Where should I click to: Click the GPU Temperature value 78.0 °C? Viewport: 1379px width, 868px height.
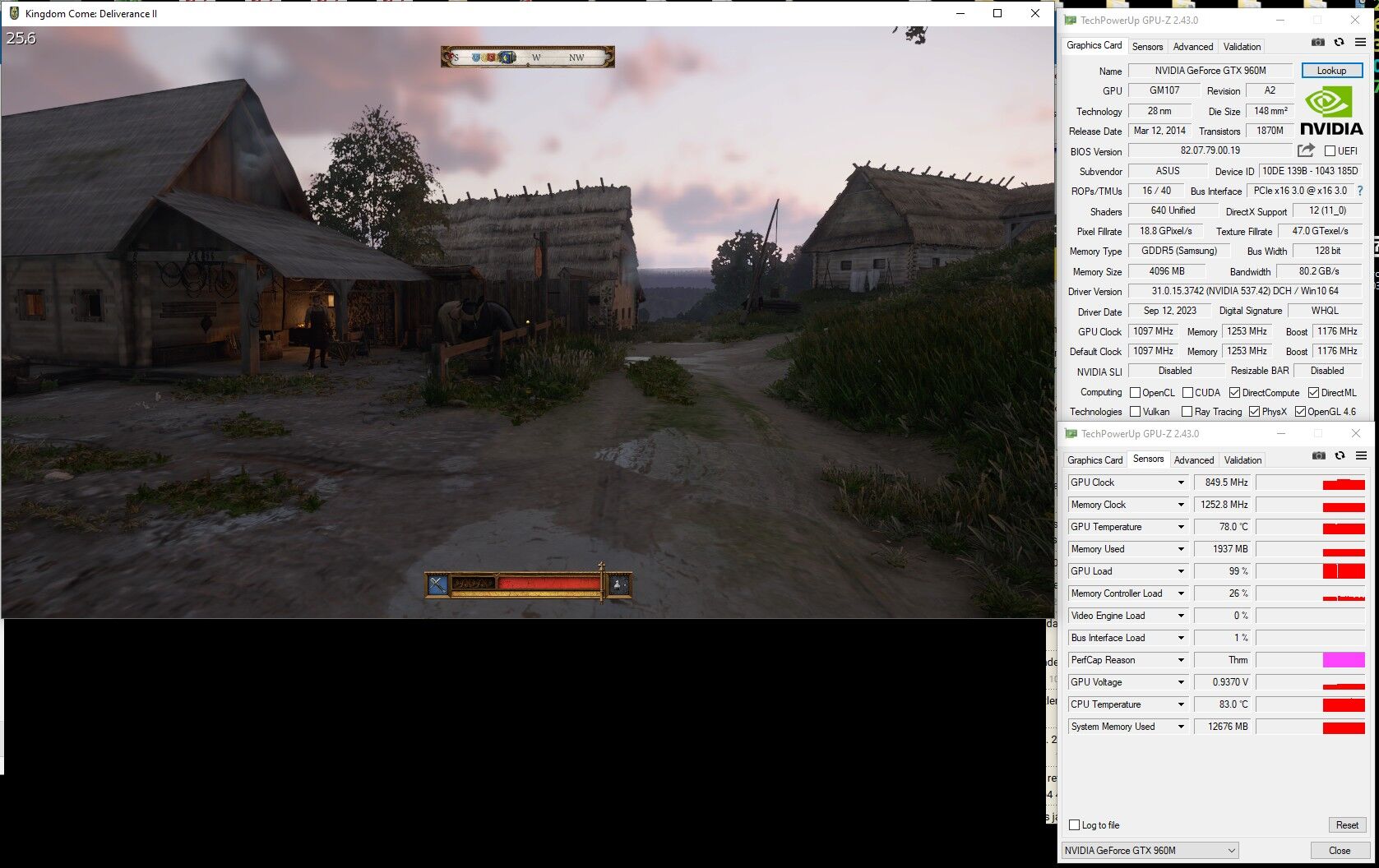1223,527
